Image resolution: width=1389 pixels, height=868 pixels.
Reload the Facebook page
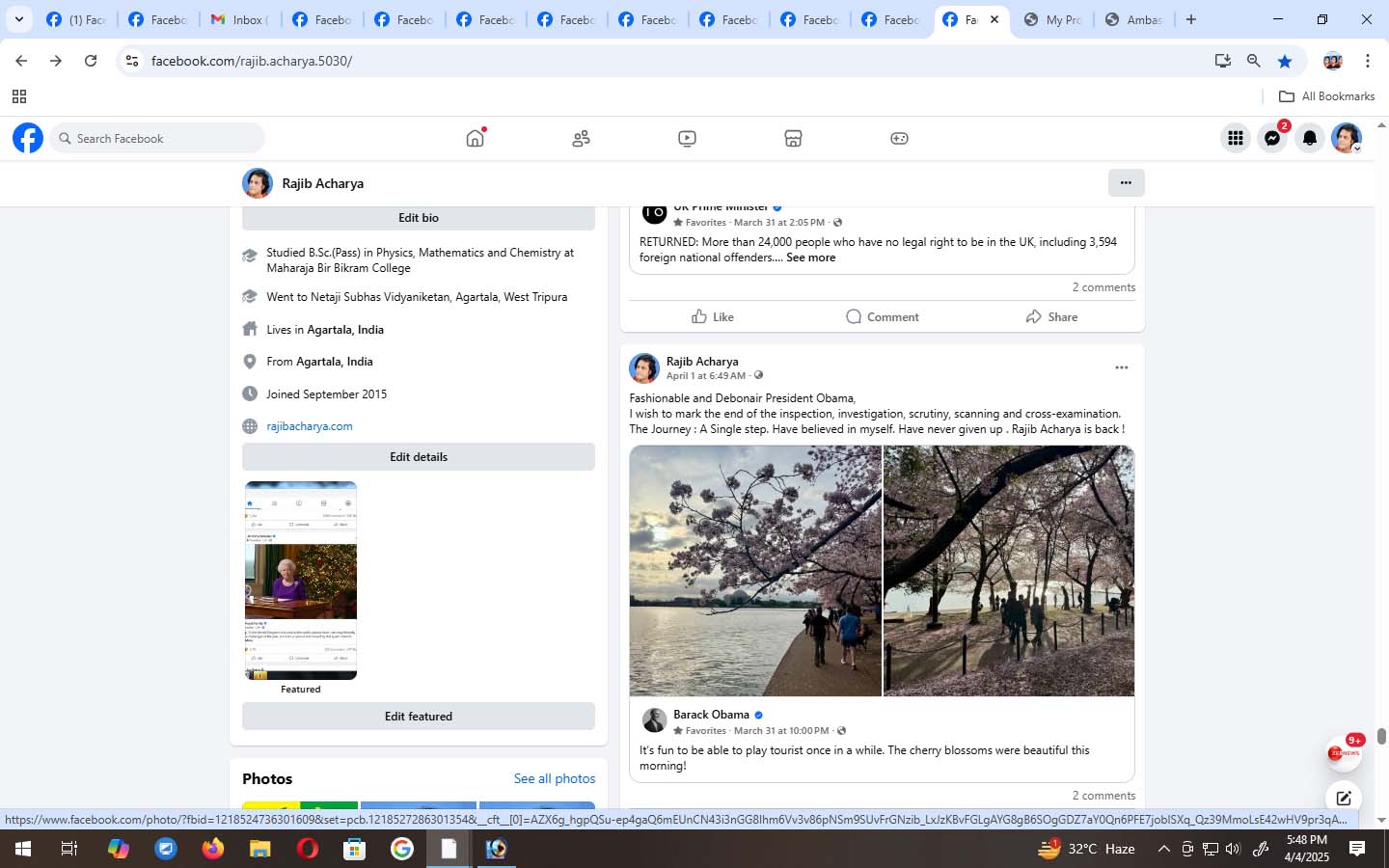click(x=91, y=61)
